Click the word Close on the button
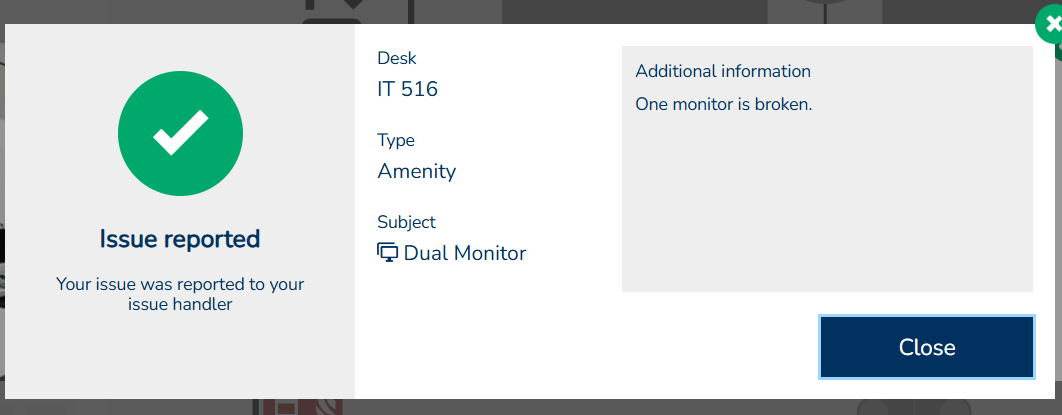 point(927,347)
